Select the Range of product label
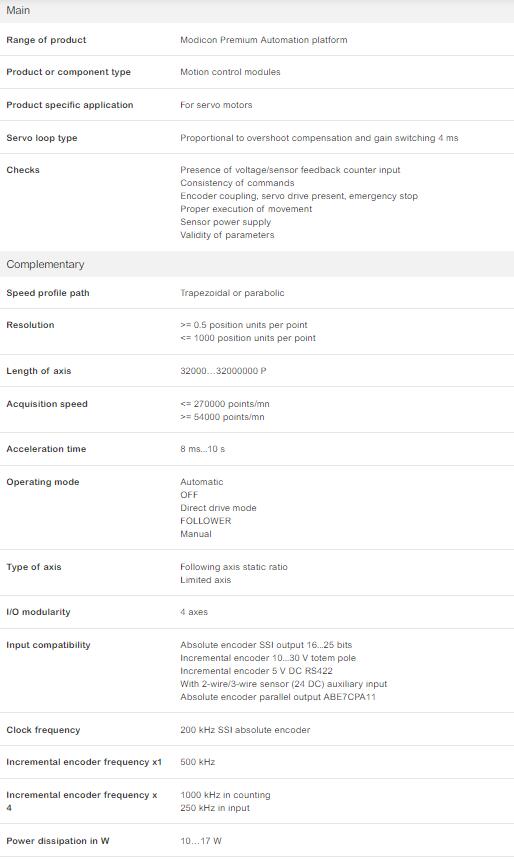 point(46,40)
